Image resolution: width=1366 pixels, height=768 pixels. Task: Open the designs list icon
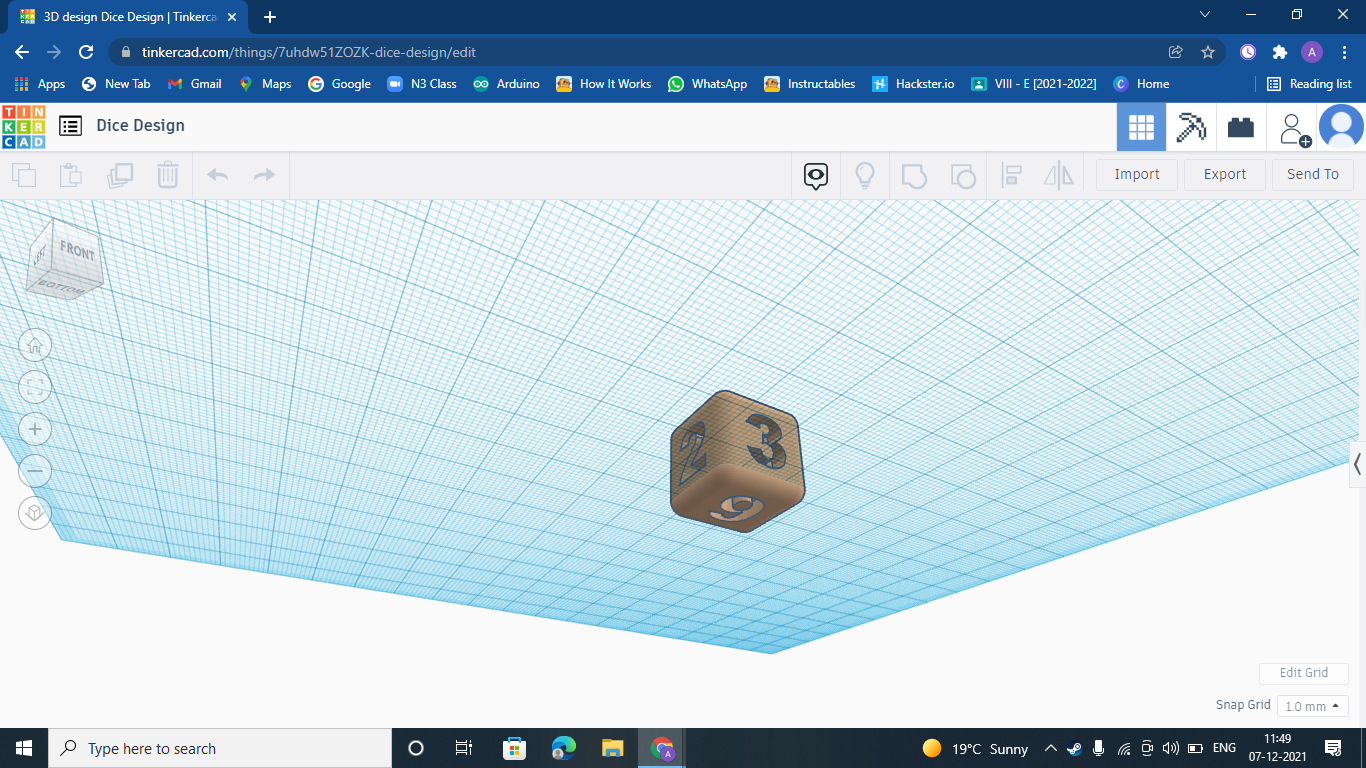70,126
